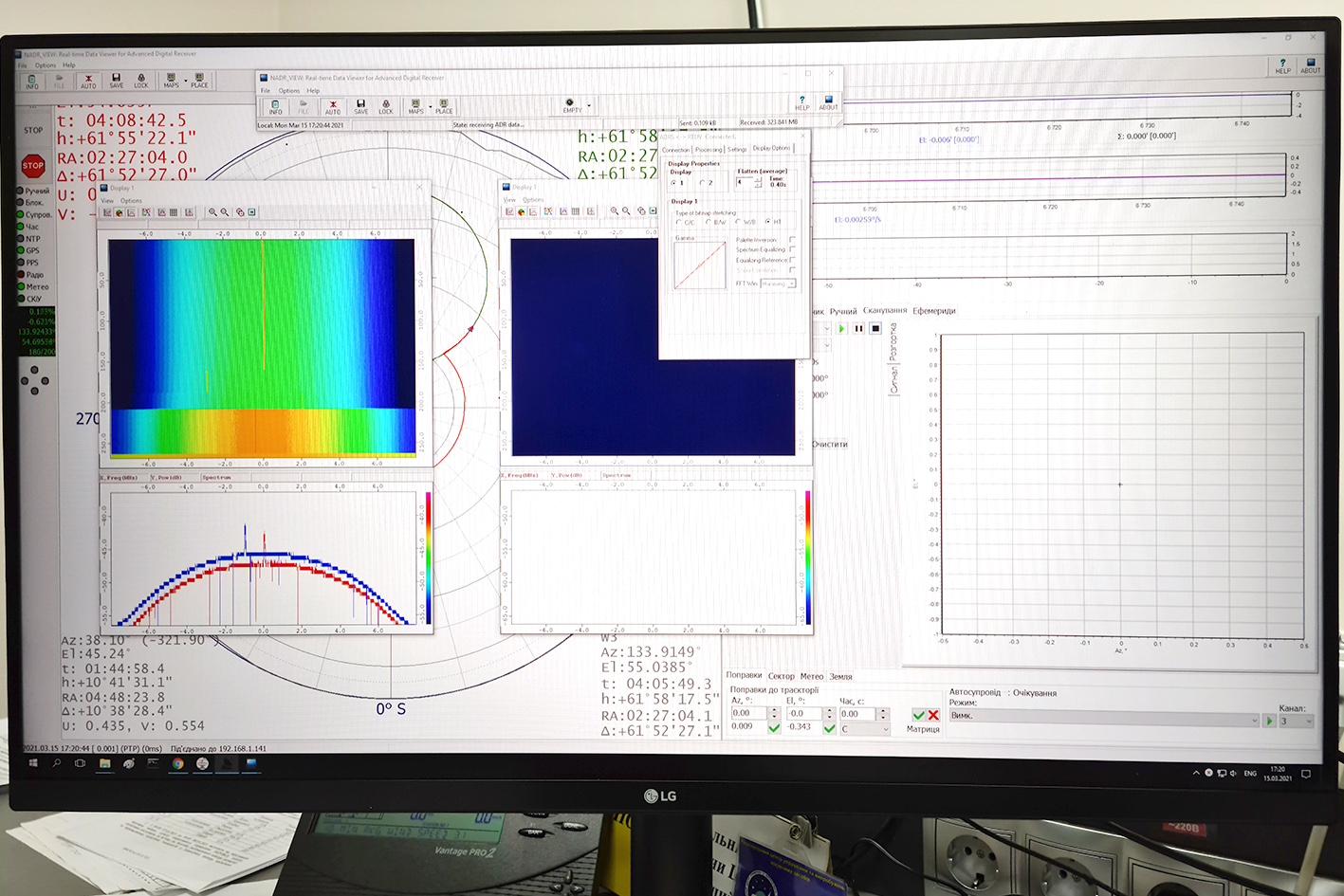Select HT bitmap stretching option
Image resolution: width=1344 pixels, height=896 pixels.
[768, 222]
